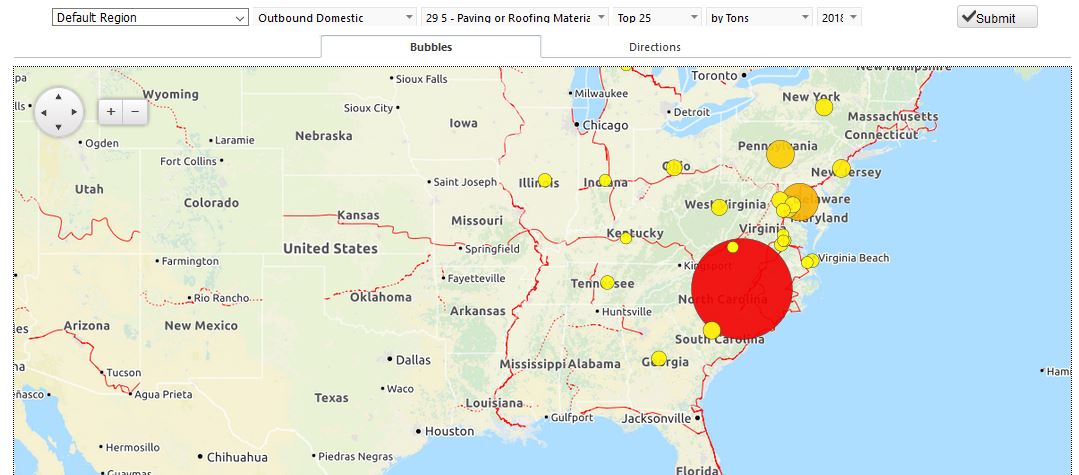Pan the map down with the arrow
Viewport: 1079px width, 475px height.
tap(59, 128)
